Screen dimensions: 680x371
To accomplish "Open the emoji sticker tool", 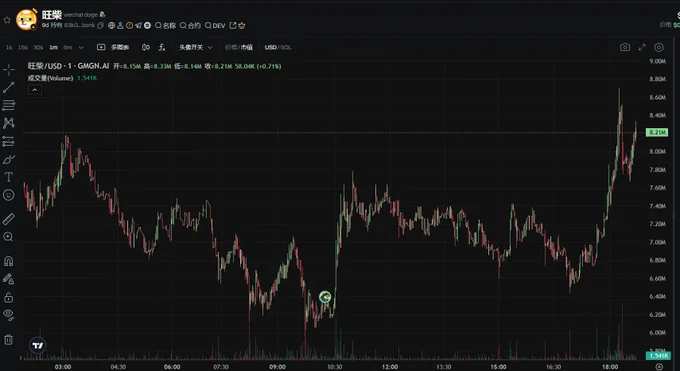I will tap(9, 195).
